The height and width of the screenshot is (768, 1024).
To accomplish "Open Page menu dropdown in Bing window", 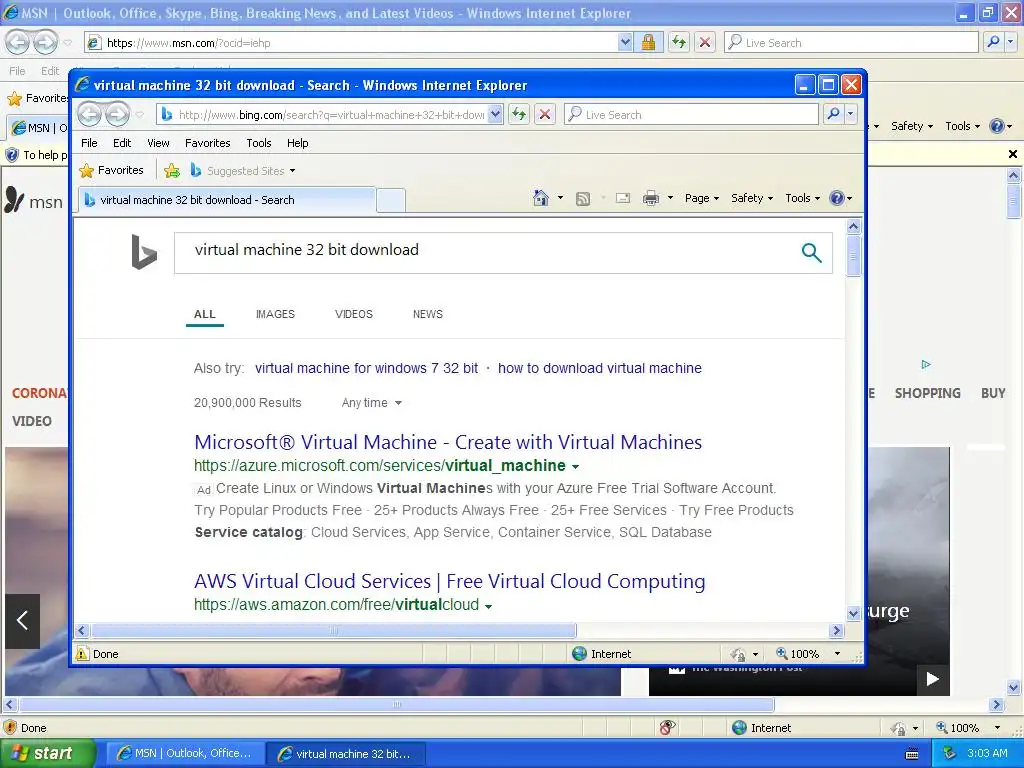I will pyautogui.click(x=701, y=198).
